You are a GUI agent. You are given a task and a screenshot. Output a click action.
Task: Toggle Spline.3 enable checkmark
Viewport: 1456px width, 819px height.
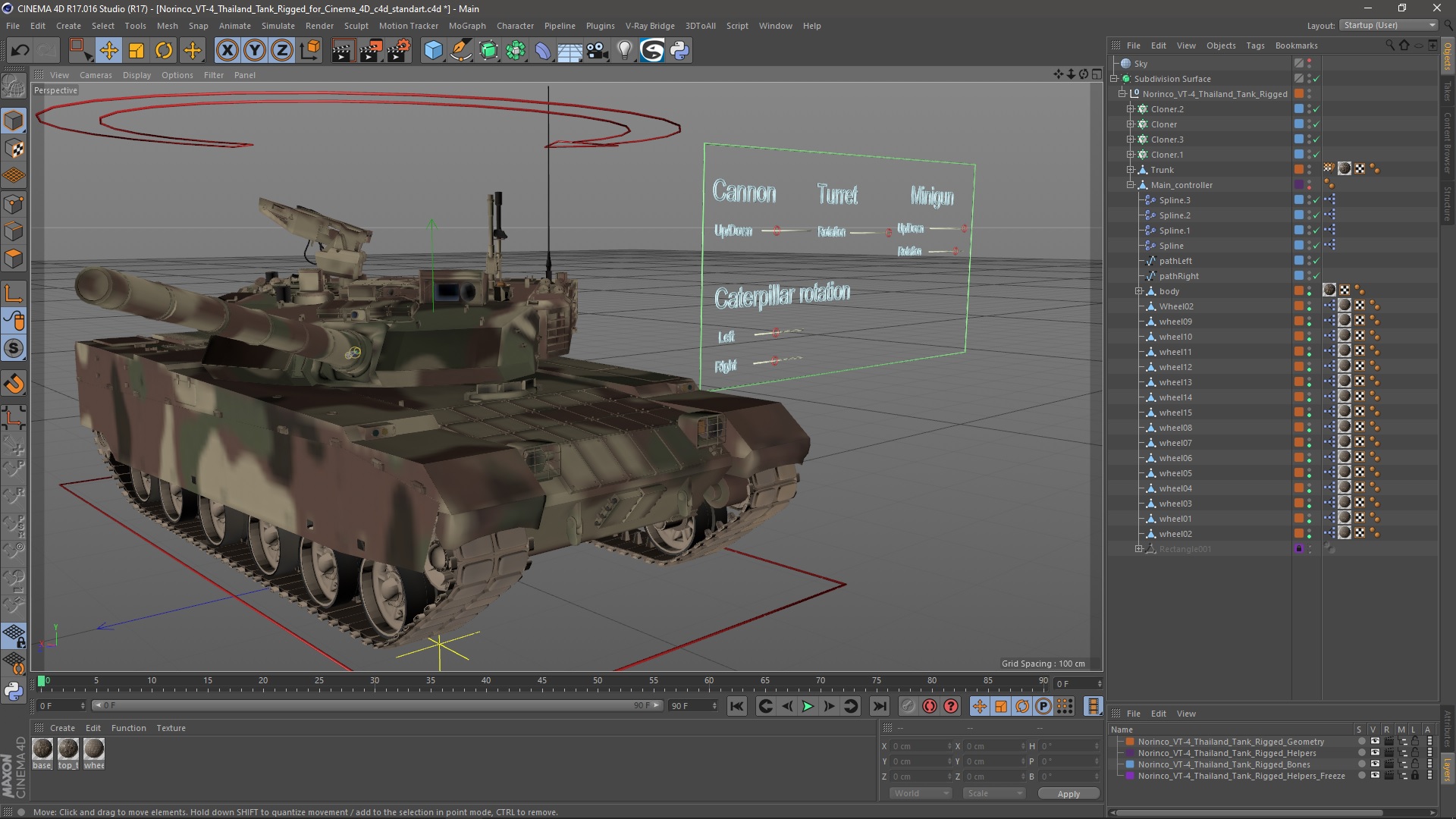pyautogui.click(x=1316, y=200)
